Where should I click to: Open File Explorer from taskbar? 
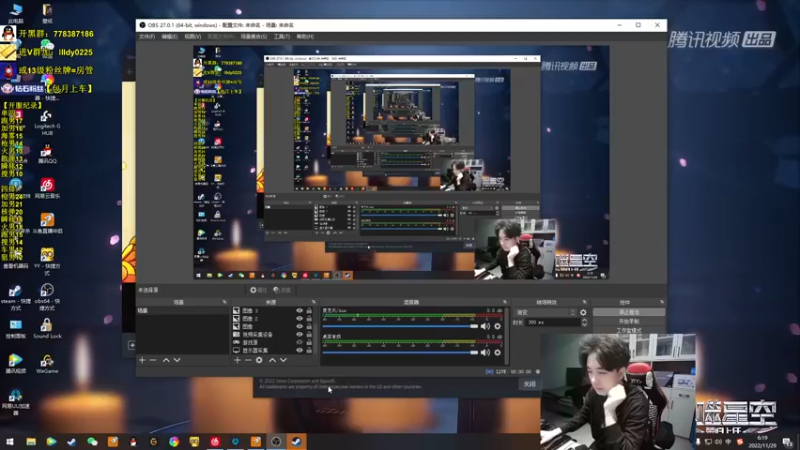pos(31,441)
